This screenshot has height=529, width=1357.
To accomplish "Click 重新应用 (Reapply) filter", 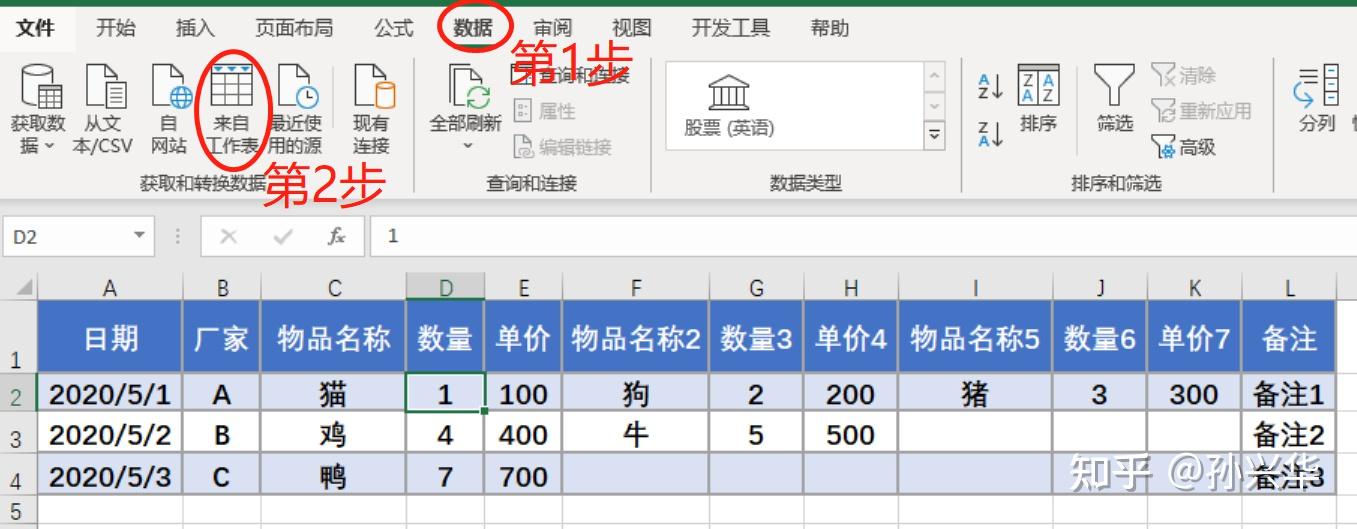I will click(x=1202, y=111).
